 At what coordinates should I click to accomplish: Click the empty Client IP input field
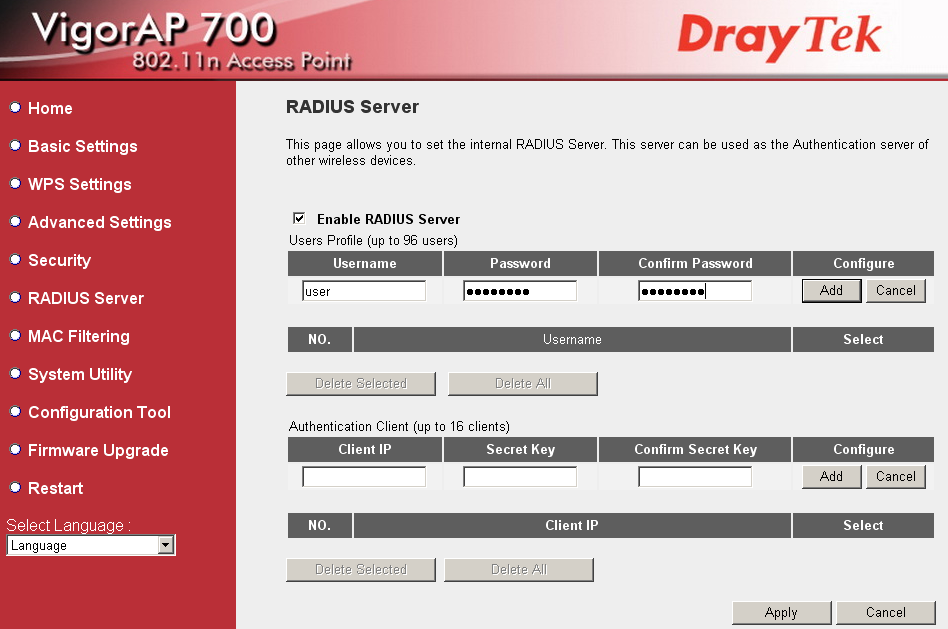point(364,476)
